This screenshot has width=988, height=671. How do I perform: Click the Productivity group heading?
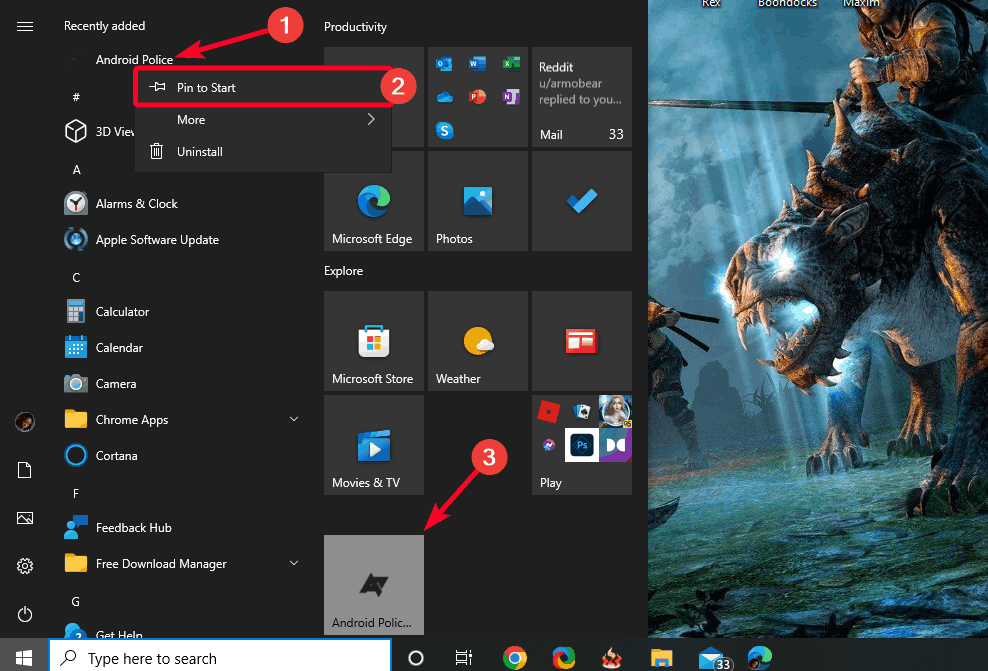[x=355, y=27]
